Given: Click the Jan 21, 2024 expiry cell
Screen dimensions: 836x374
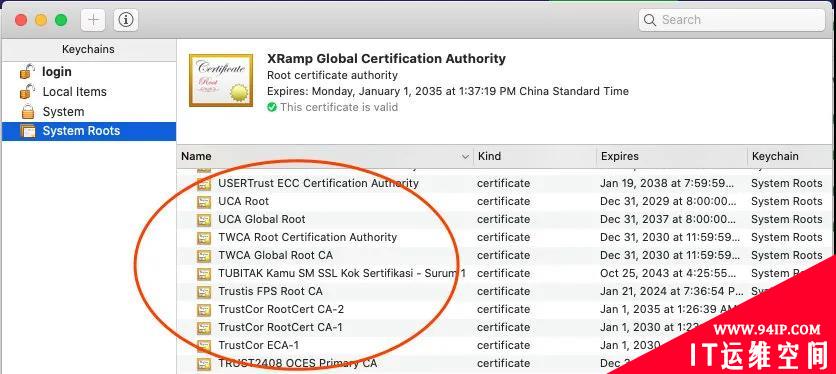Looking at the screenshot, I should [672, 291].
